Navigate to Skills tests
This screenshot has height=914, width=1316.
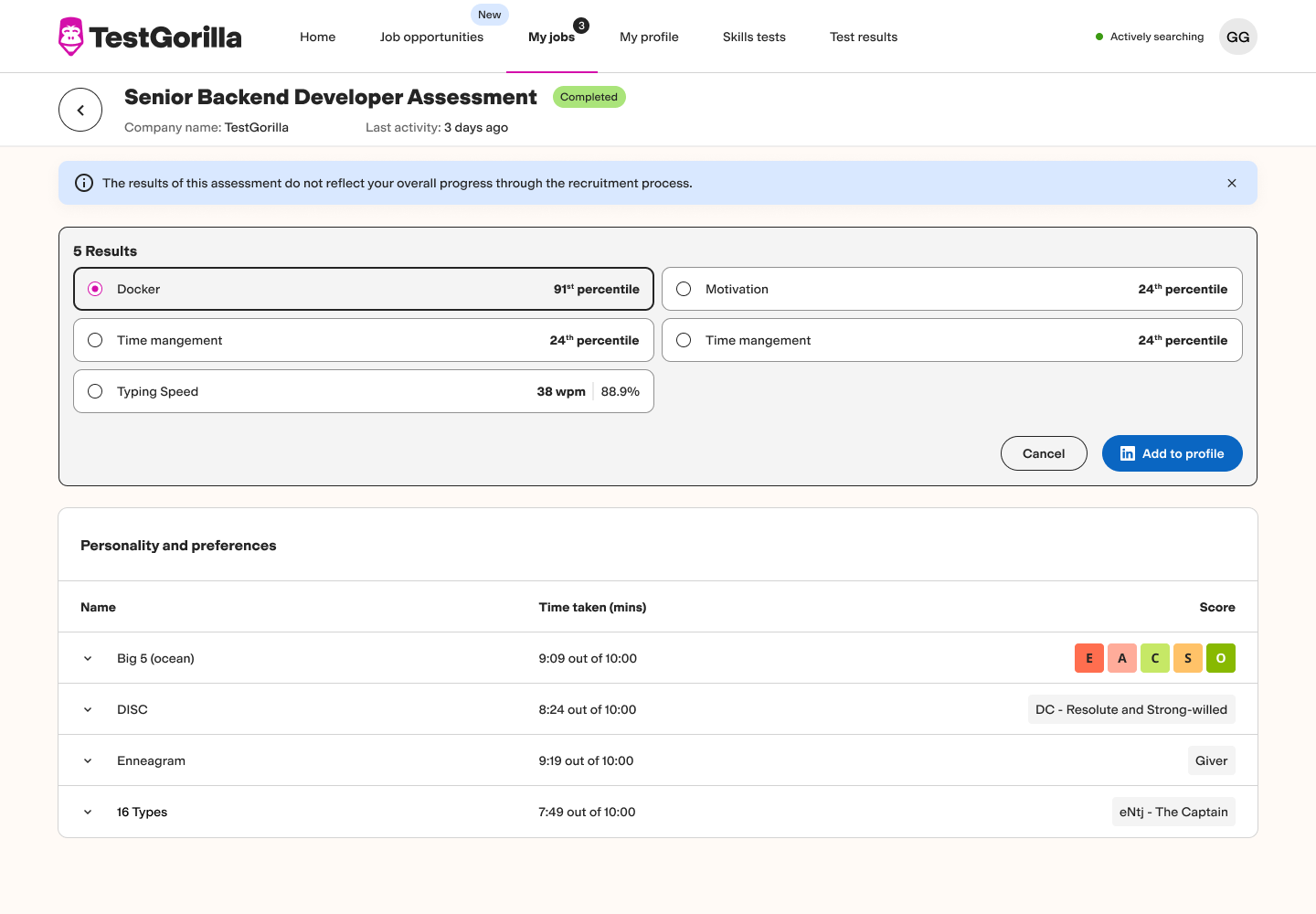[x=754, y=37]
